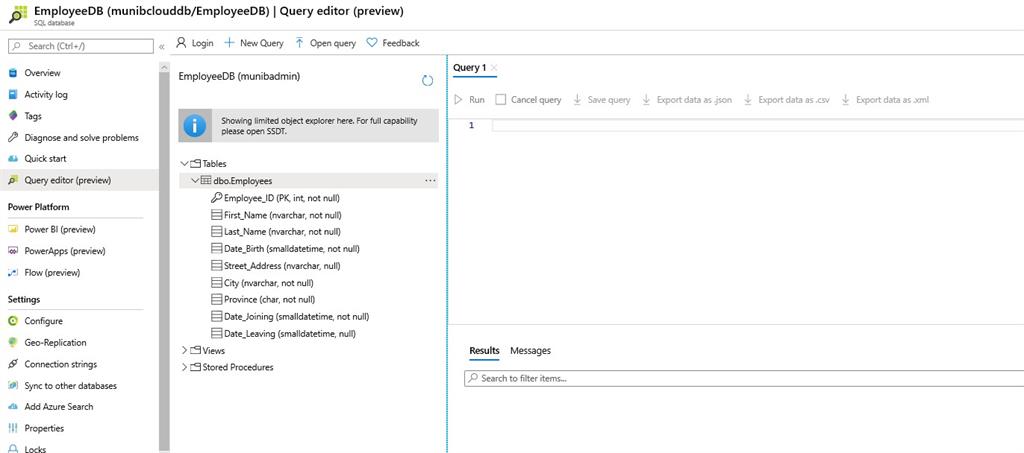Expand the Stored Procedures folder

184,367
